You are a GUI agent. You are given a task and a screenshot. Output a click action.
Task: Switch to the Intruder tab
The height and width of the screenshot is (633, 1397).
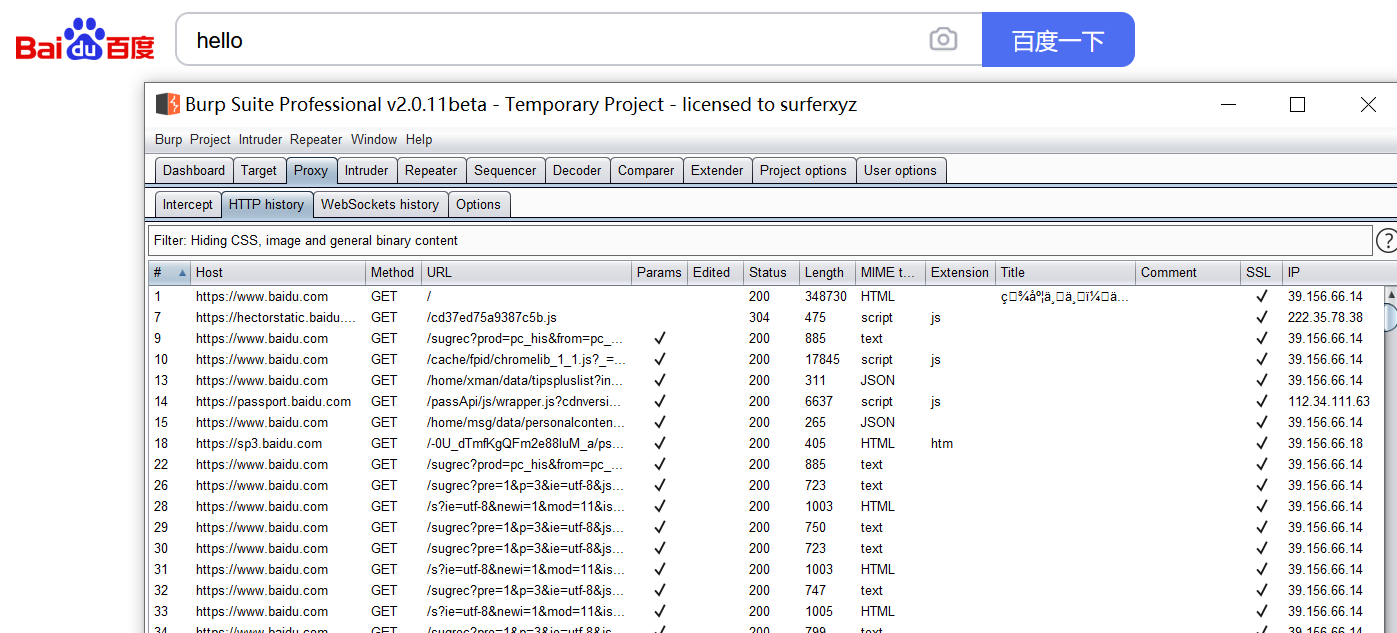click(367, 171)
